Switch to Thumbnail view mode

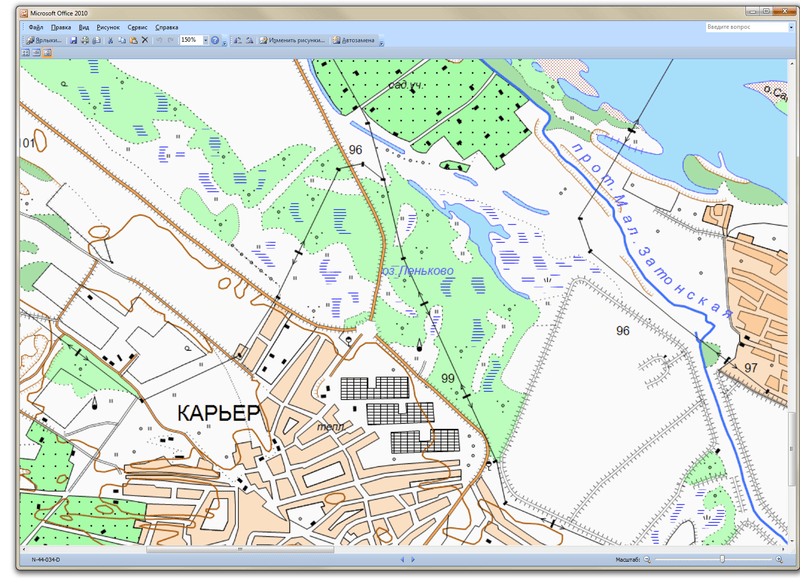[x=26, y=52]
